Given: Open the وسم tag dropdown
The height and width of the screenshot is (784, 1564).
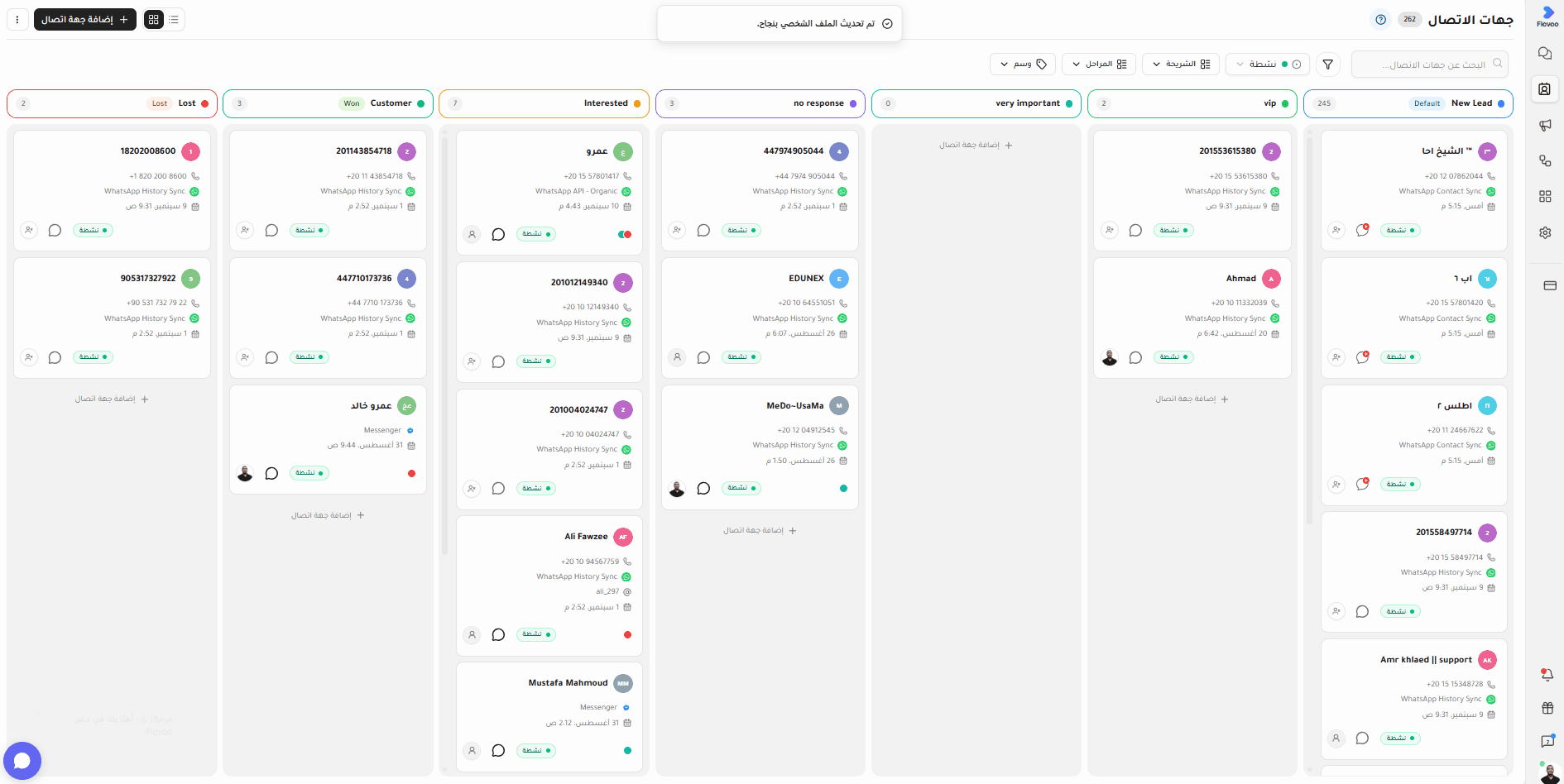Looking at the screenshot, I should click(1023, 64).
